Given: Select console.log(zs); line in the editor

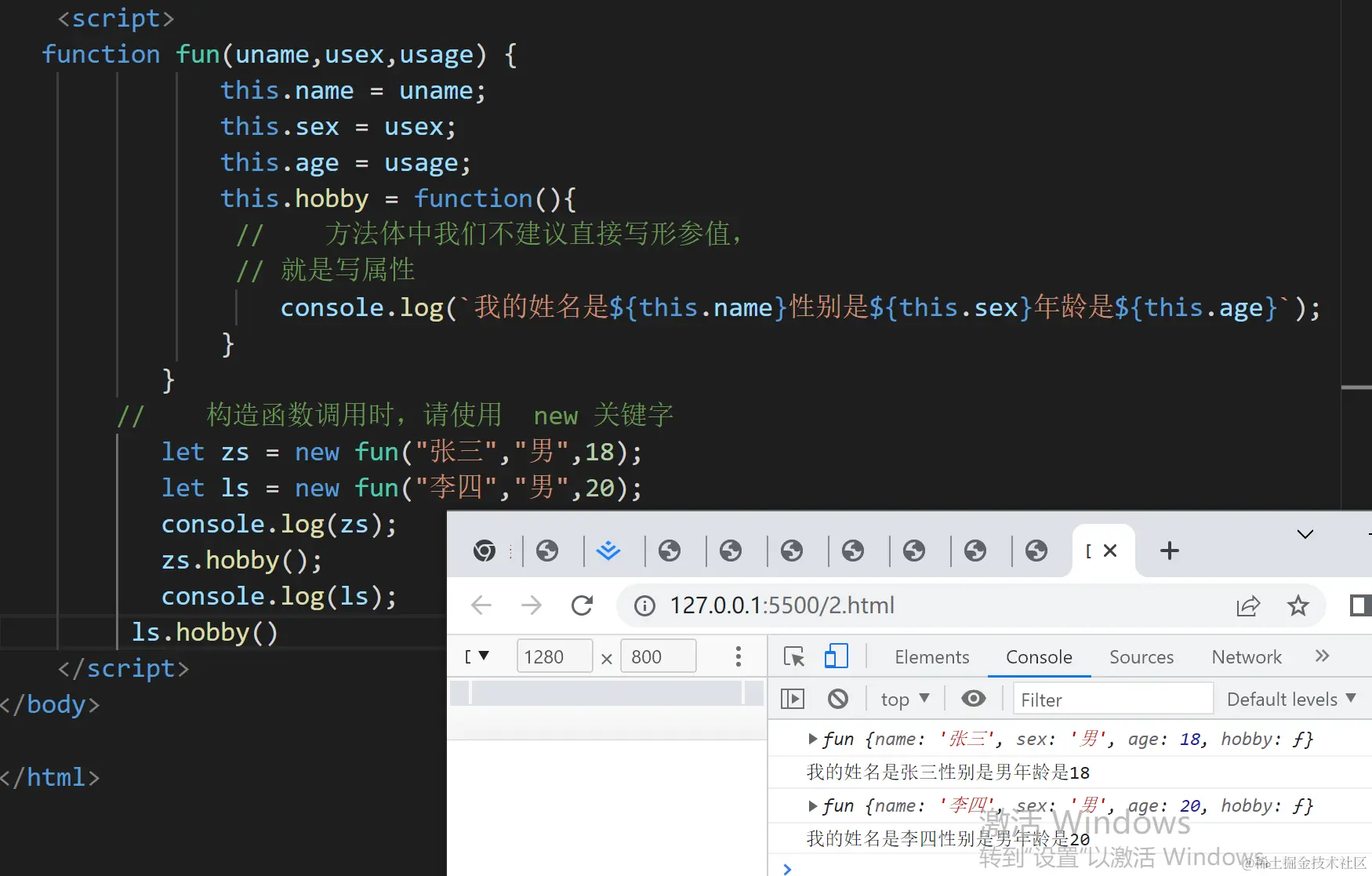Looking at the screenshot, I should (x=279, y=525).
